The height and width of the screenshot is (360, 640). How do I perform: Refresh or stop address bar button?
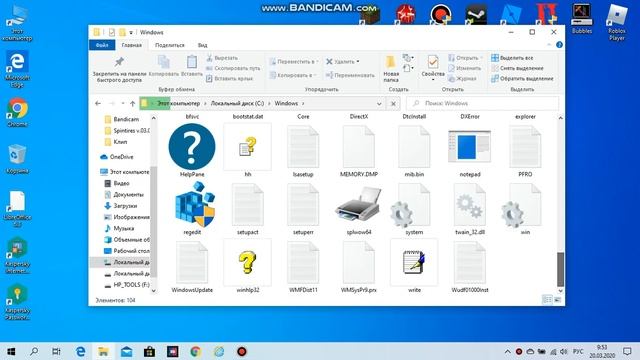pos(393,104)
